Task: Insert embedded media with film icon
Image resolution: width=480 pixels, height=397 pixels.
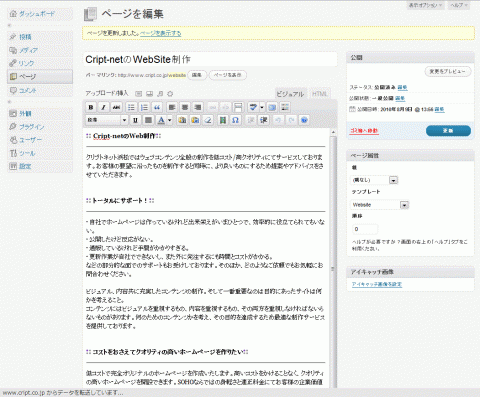Action: click(223, 120)
